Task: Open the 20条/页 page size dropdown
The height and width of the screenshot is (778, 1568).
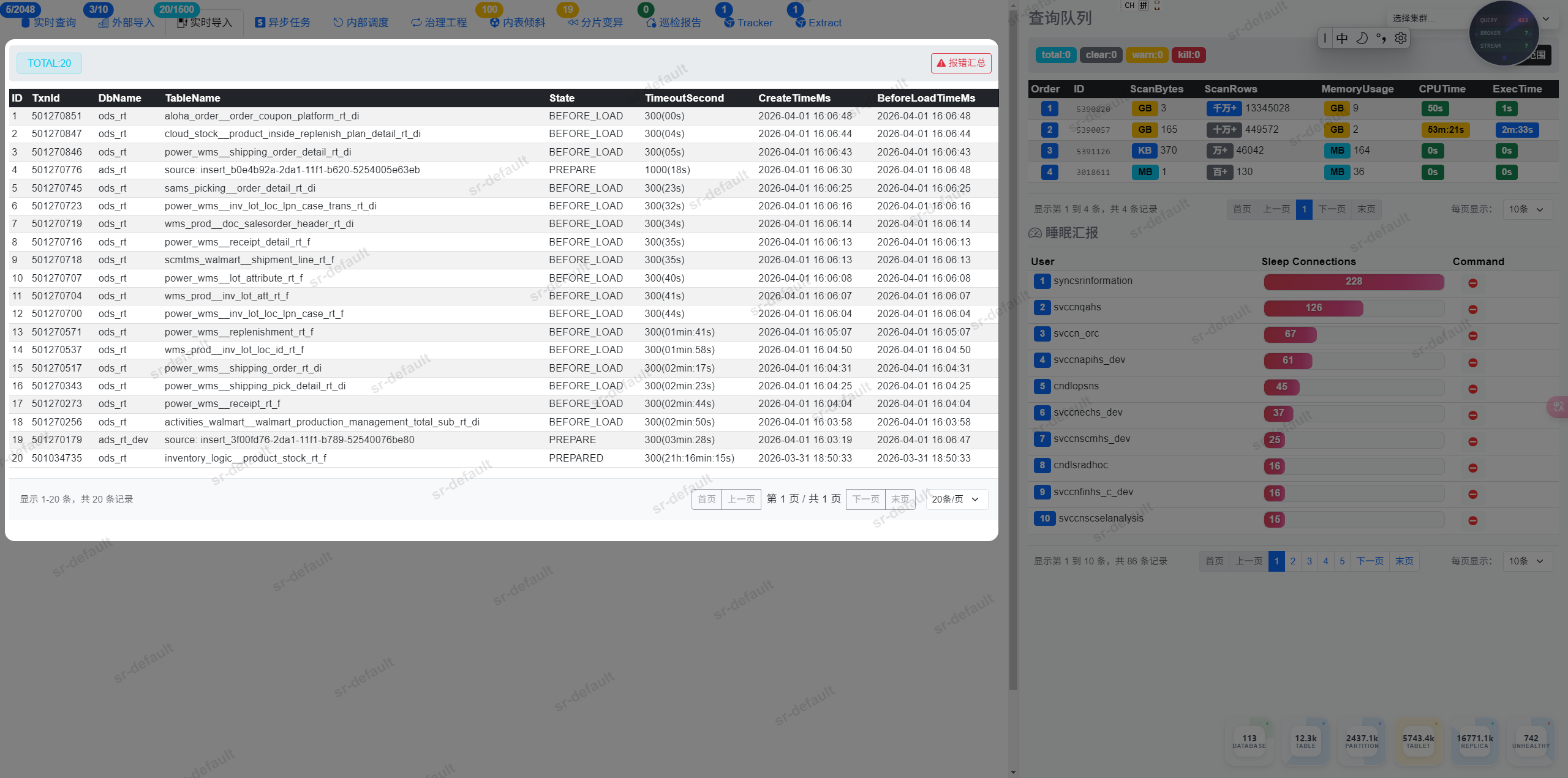Action: (x=956, y=499)
